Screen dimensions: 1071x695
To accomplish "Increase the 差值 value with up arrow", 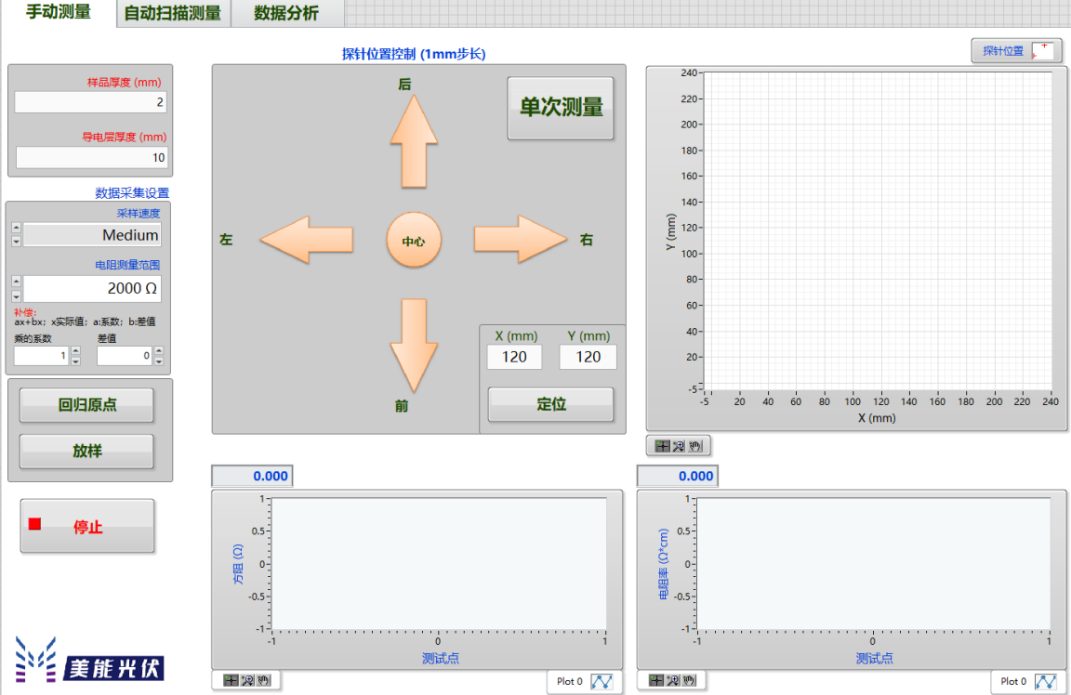I will [158, 351].
